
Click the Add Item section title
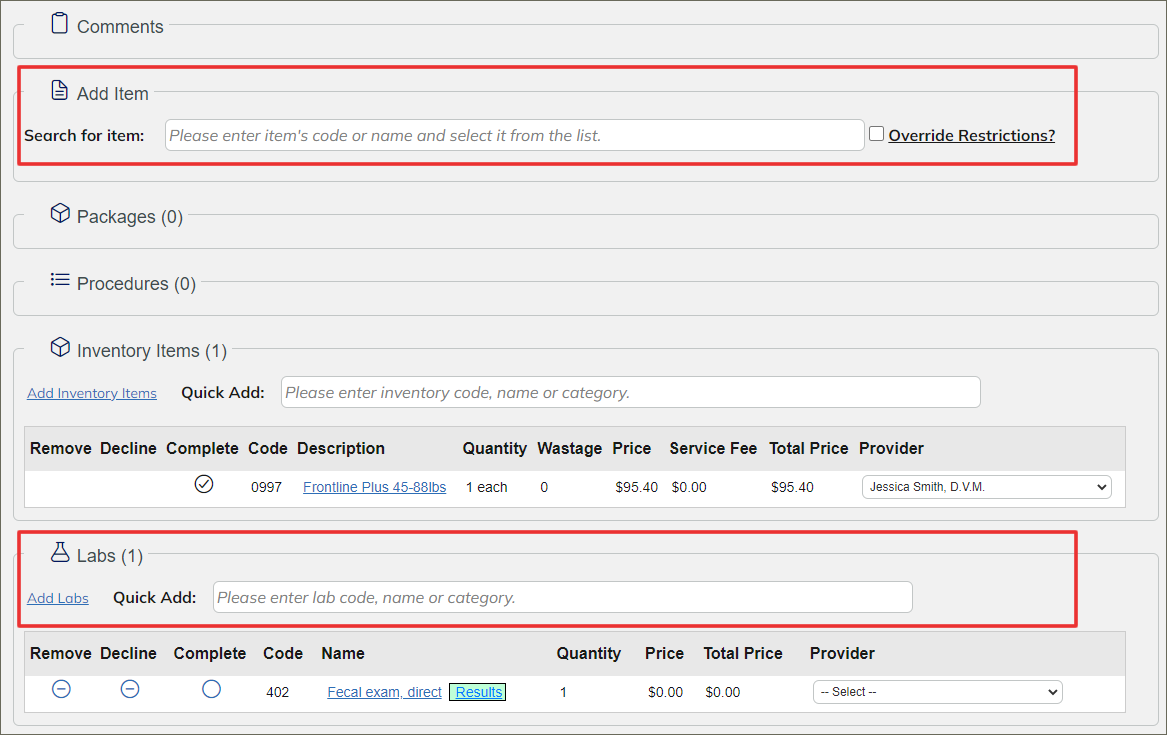coord(112,94)
